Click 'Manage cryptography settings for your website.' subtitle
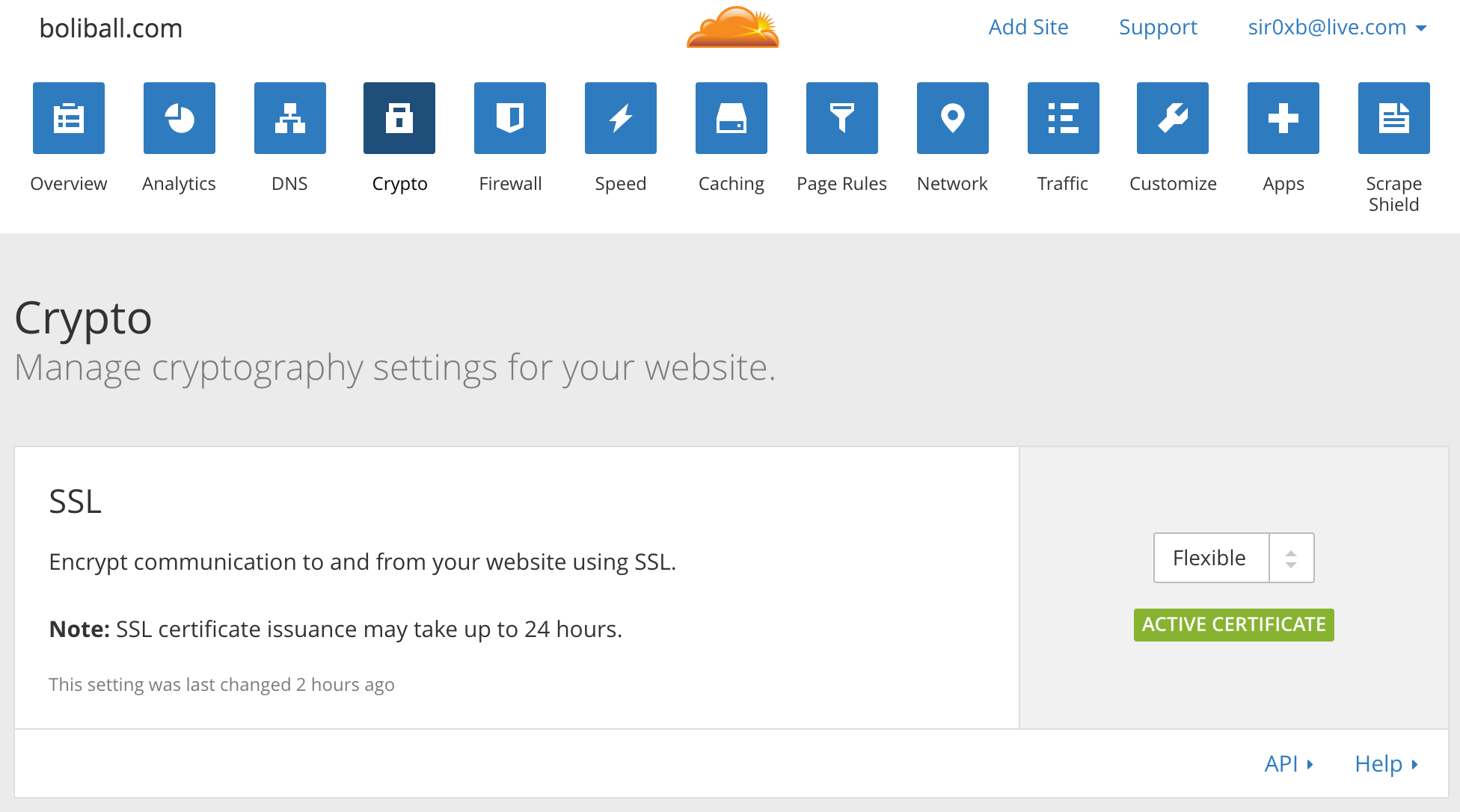Viewport: 1460px width, 812px height. click(x=396, y=369)
